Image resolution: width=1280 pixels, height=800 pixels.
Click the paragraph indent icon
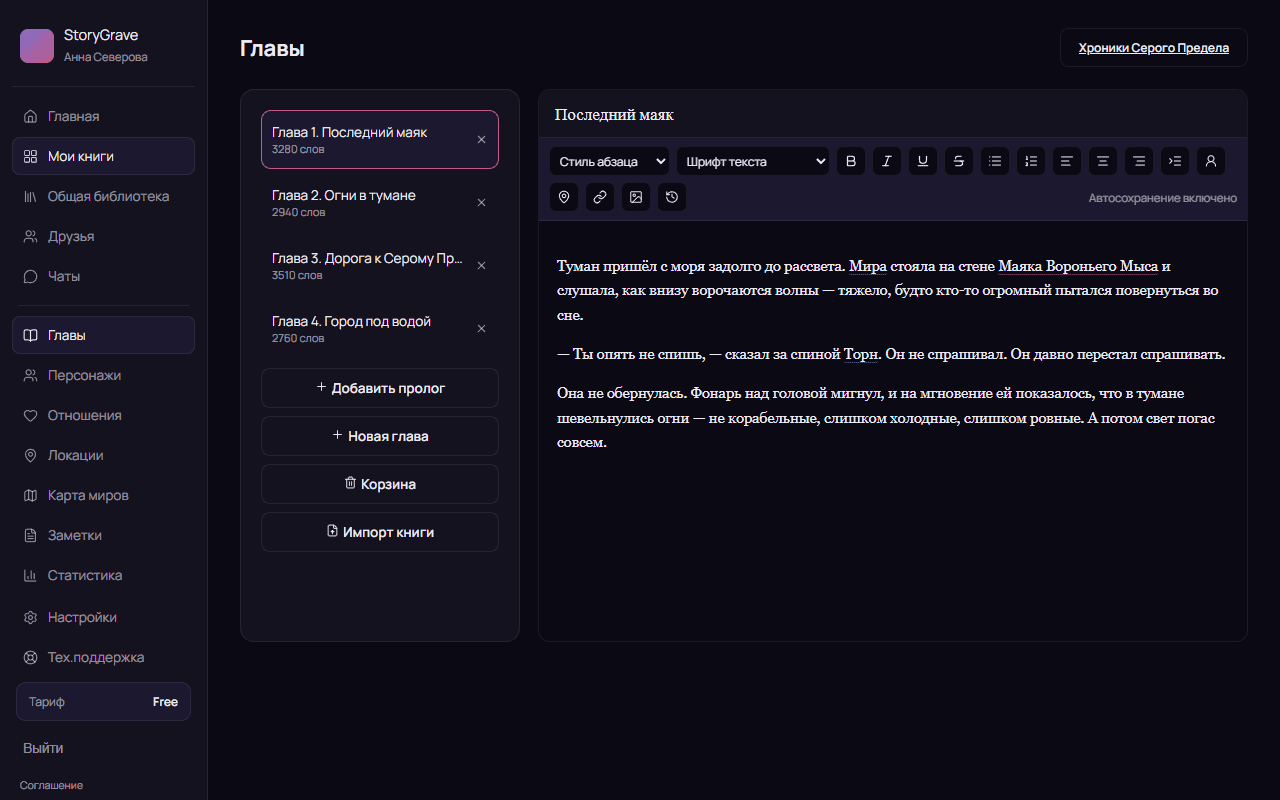[1175, 161]
